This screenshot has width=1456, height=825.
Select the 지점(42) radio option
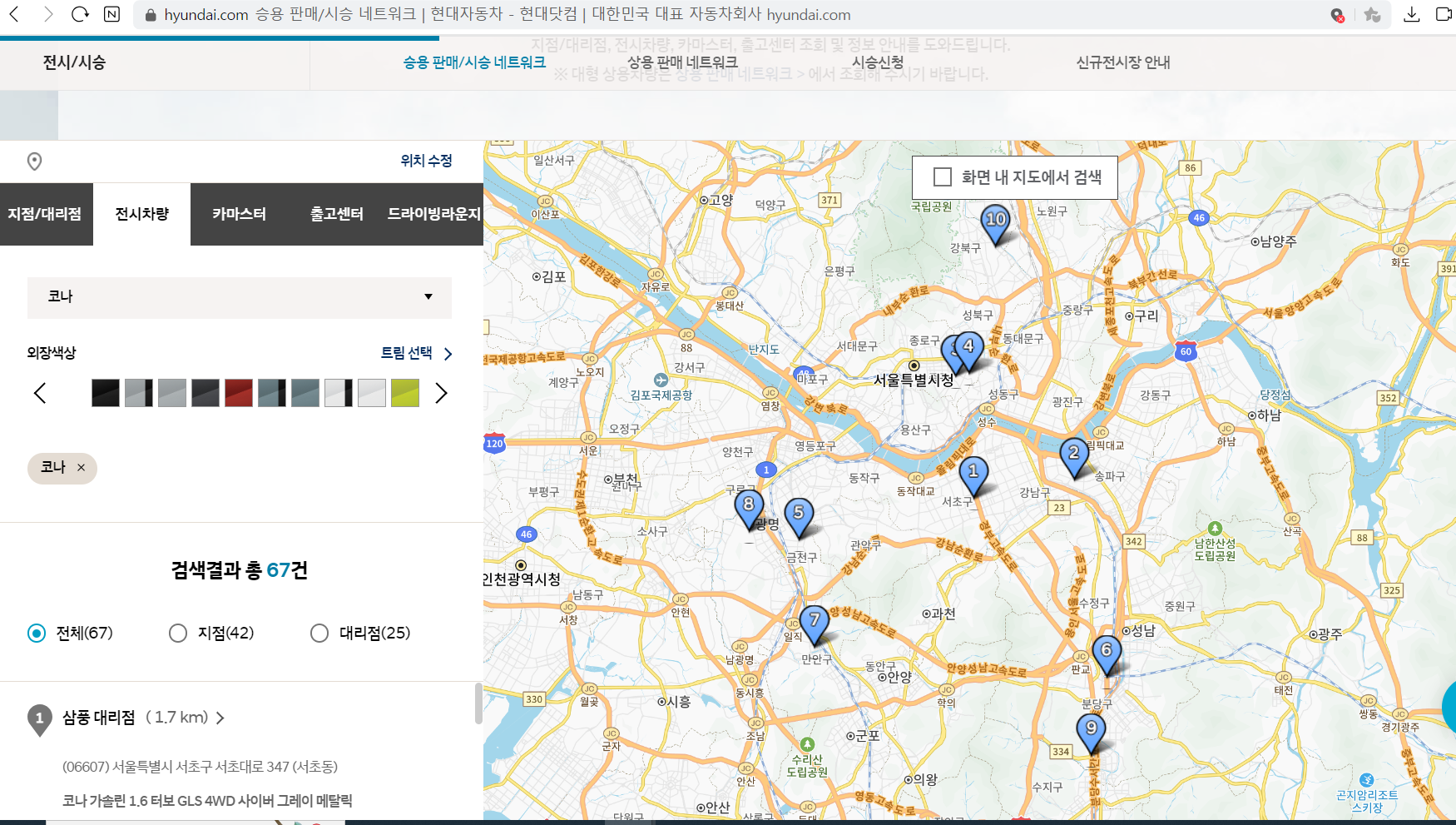tap(178, 634)
